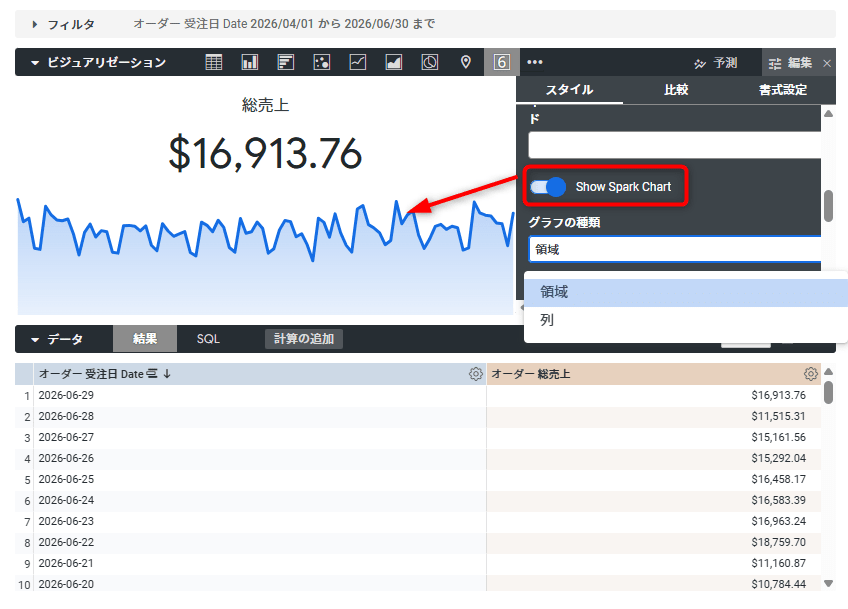Viewport: 848px width, 609px height.
Task: Click the filter summary date range text
Action: [284, 24]
